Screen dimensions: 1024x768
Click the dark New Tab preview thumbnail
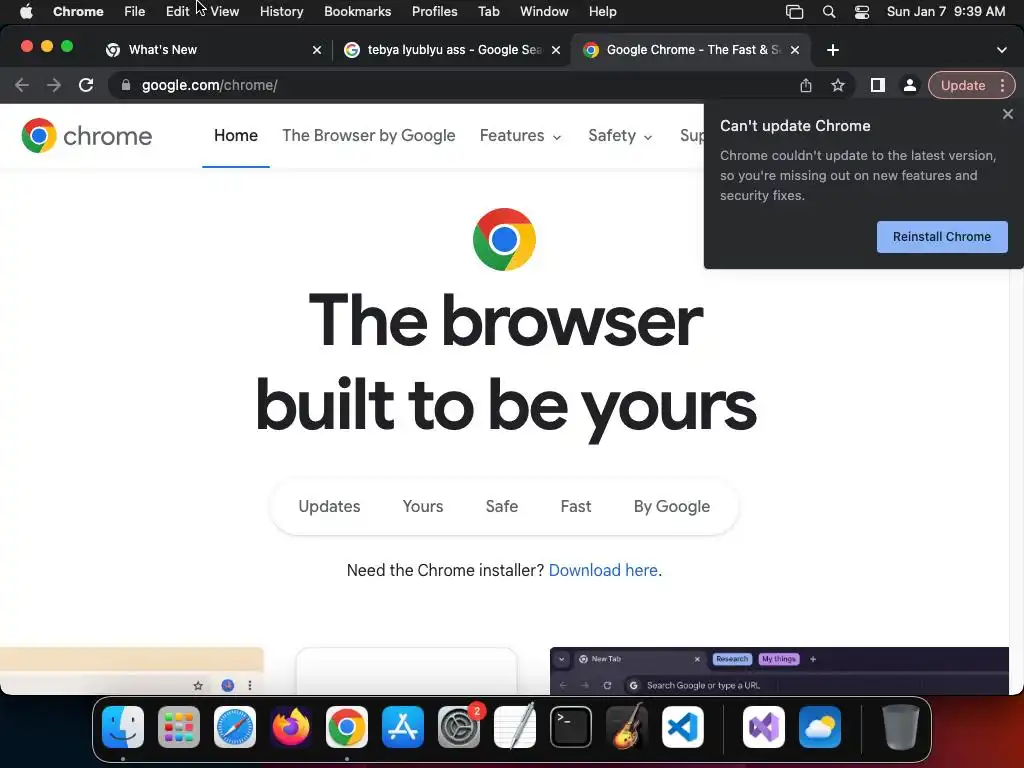(x=779, y=671)
